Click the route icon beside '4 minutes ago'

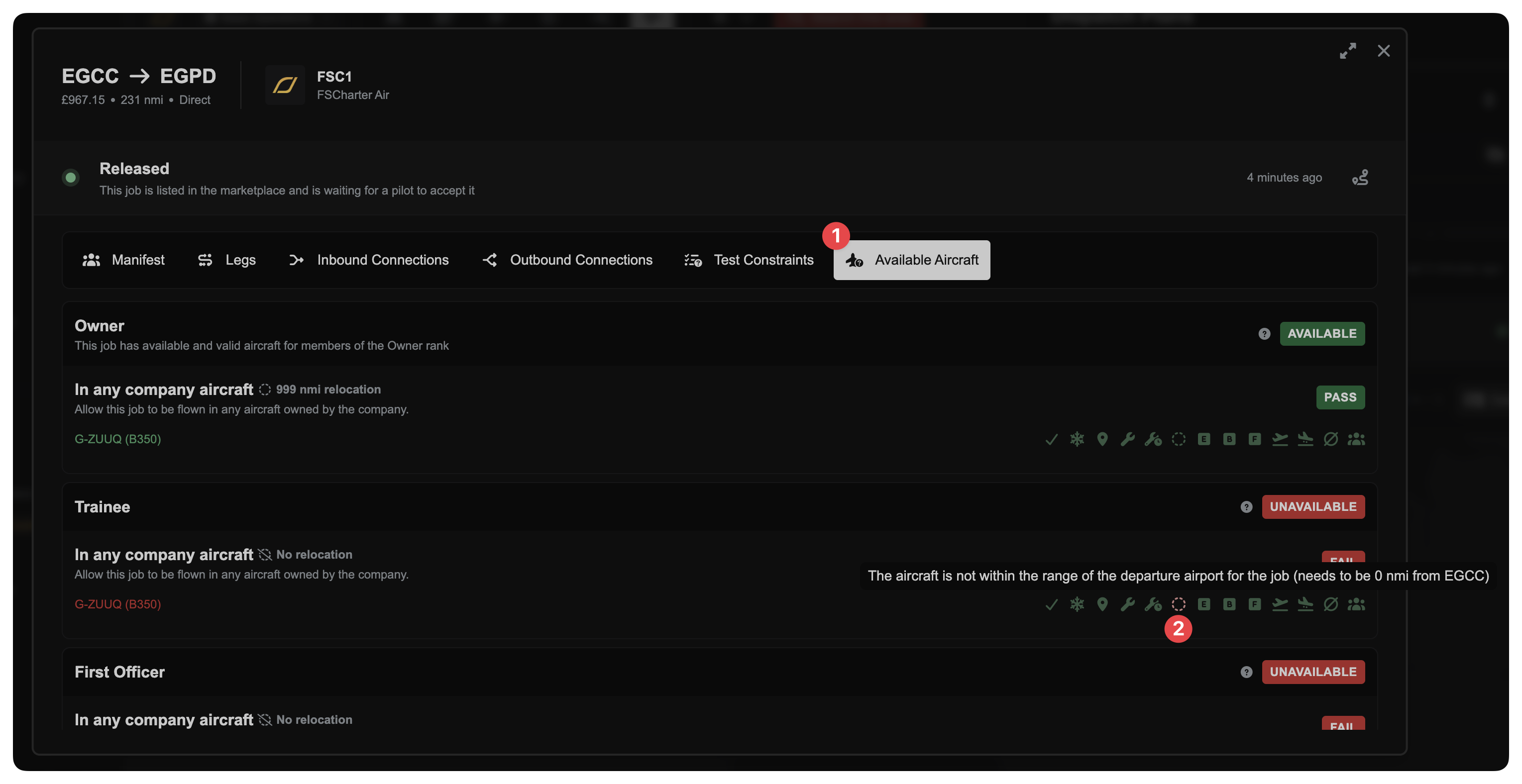tap(1360, 177)
